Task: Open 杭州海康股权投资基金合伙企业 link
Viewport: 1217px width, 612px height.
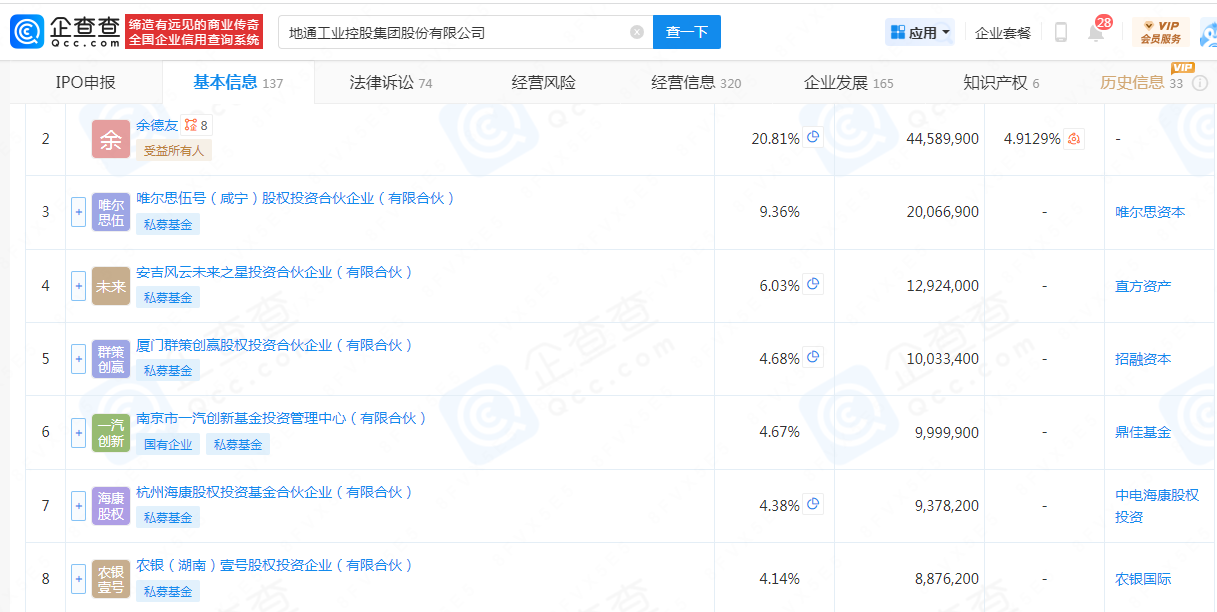Action: 274,492
